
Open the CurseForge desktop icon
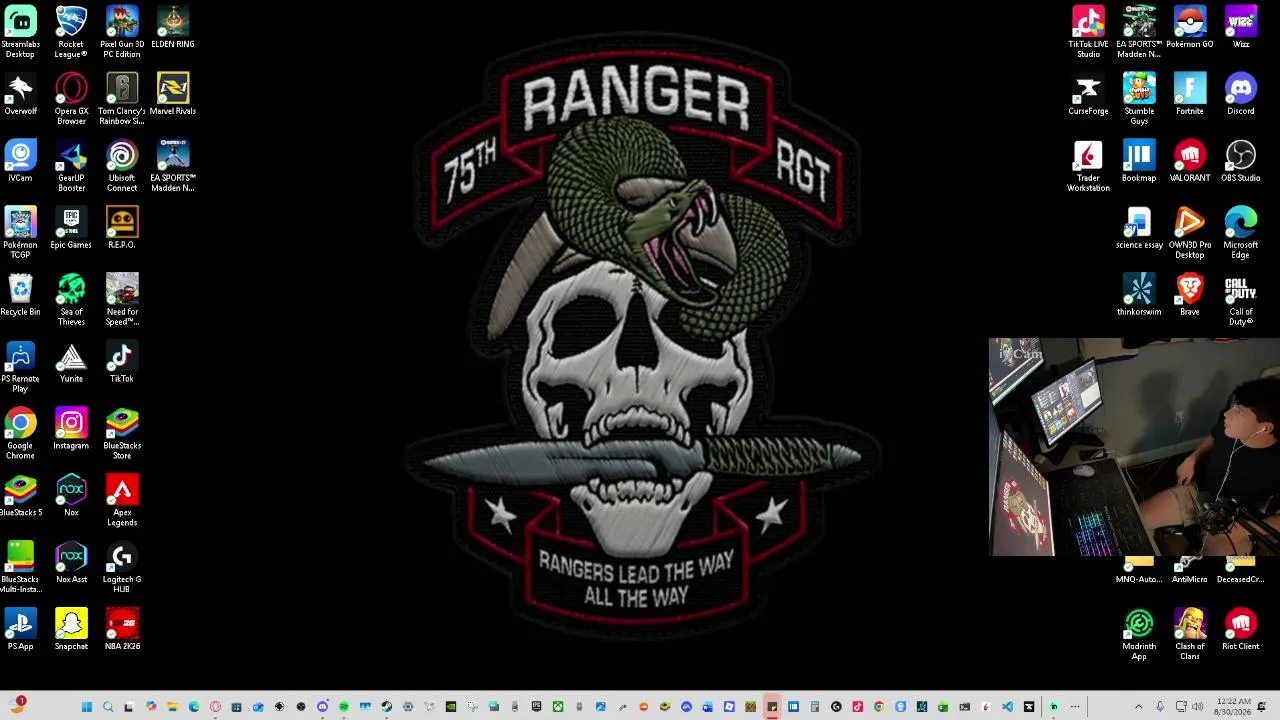1088,95
